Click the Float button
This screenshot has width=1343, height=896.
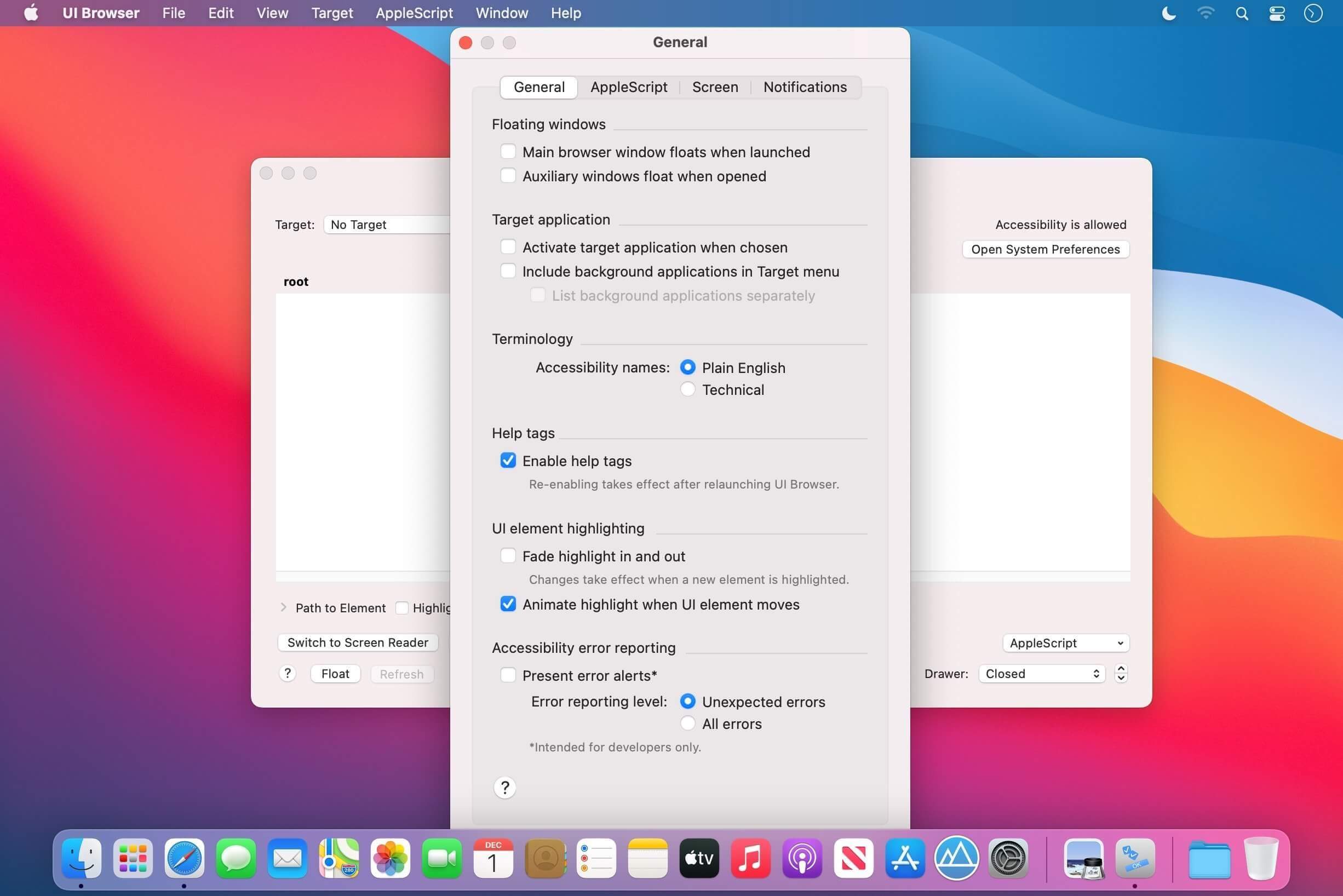(x=335, y=674)
